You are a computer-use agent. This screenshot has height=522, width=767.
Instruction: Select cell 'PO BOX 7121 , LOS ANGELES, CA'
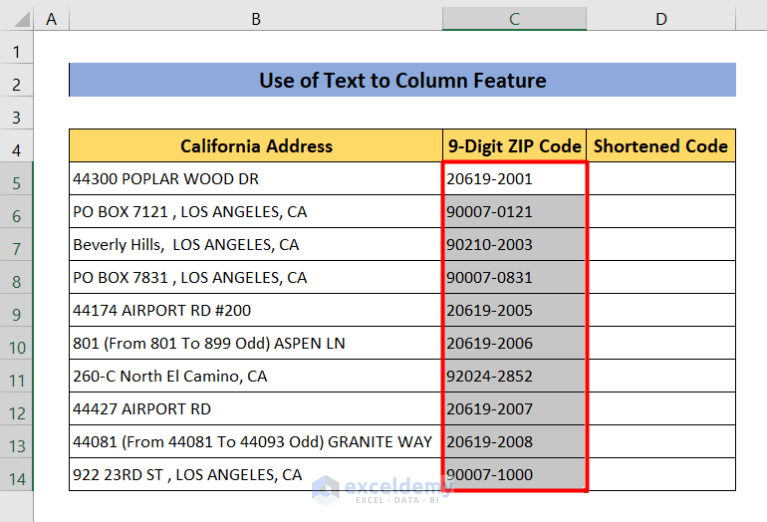coord(256,211)
